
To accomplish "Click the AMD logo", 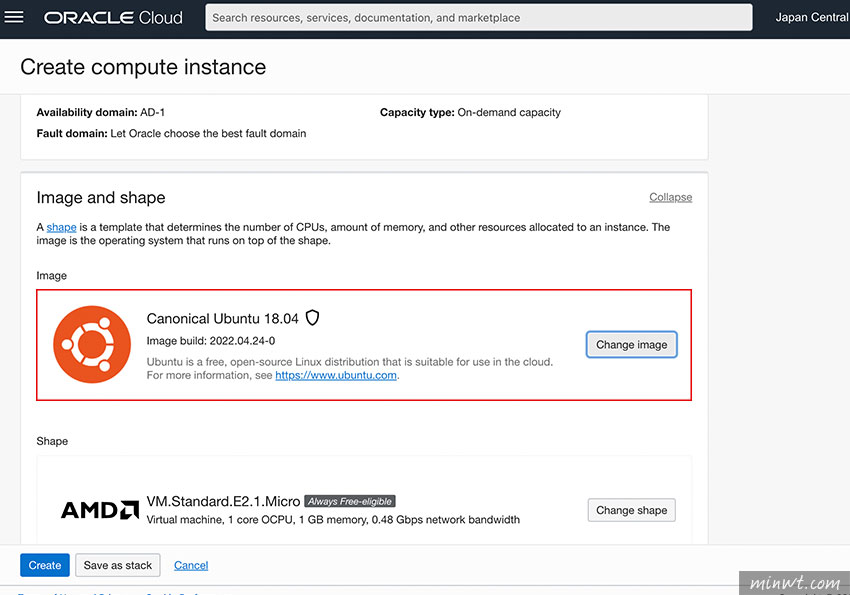I will coord(100,510).
